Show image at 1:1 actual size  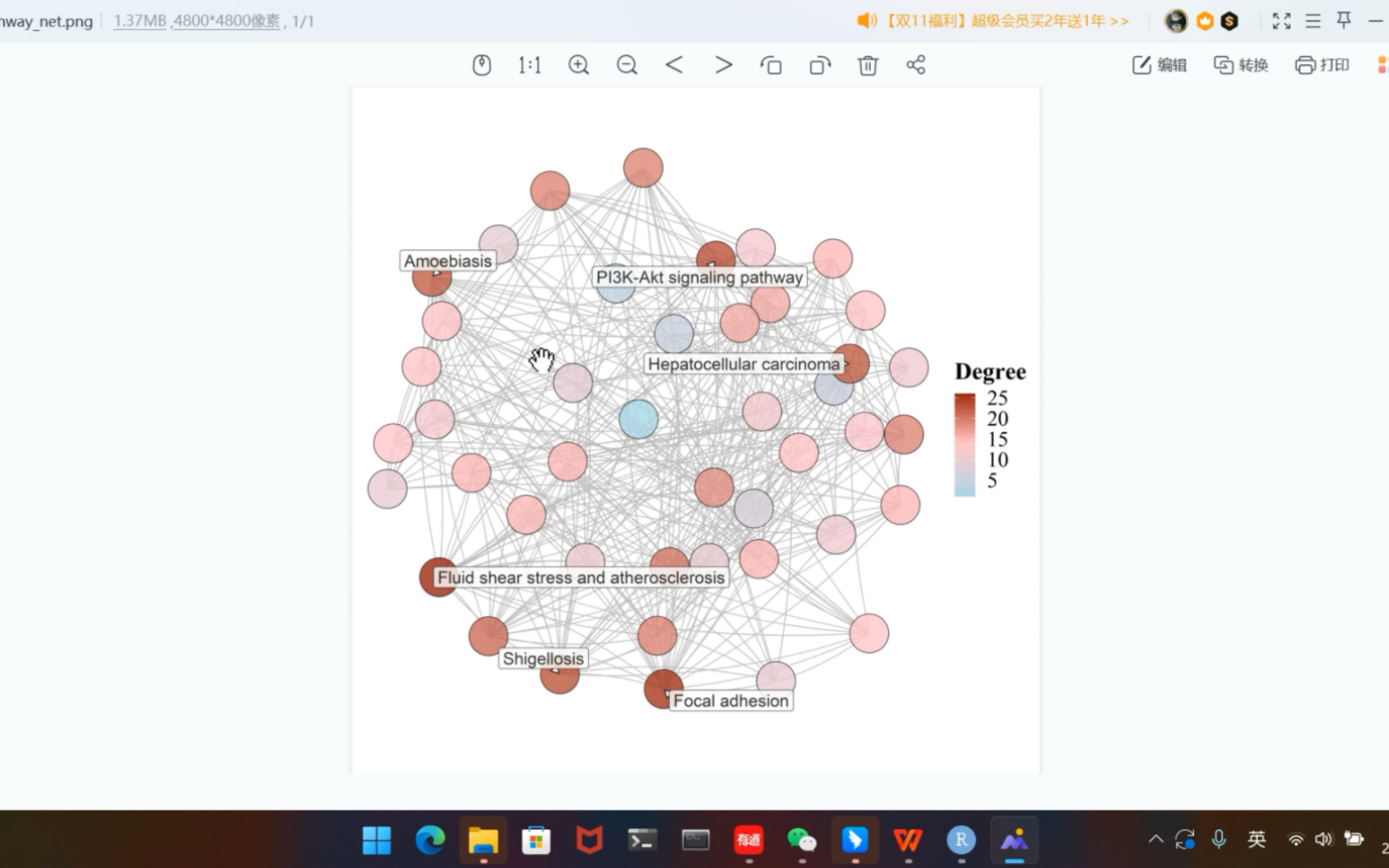529,65
